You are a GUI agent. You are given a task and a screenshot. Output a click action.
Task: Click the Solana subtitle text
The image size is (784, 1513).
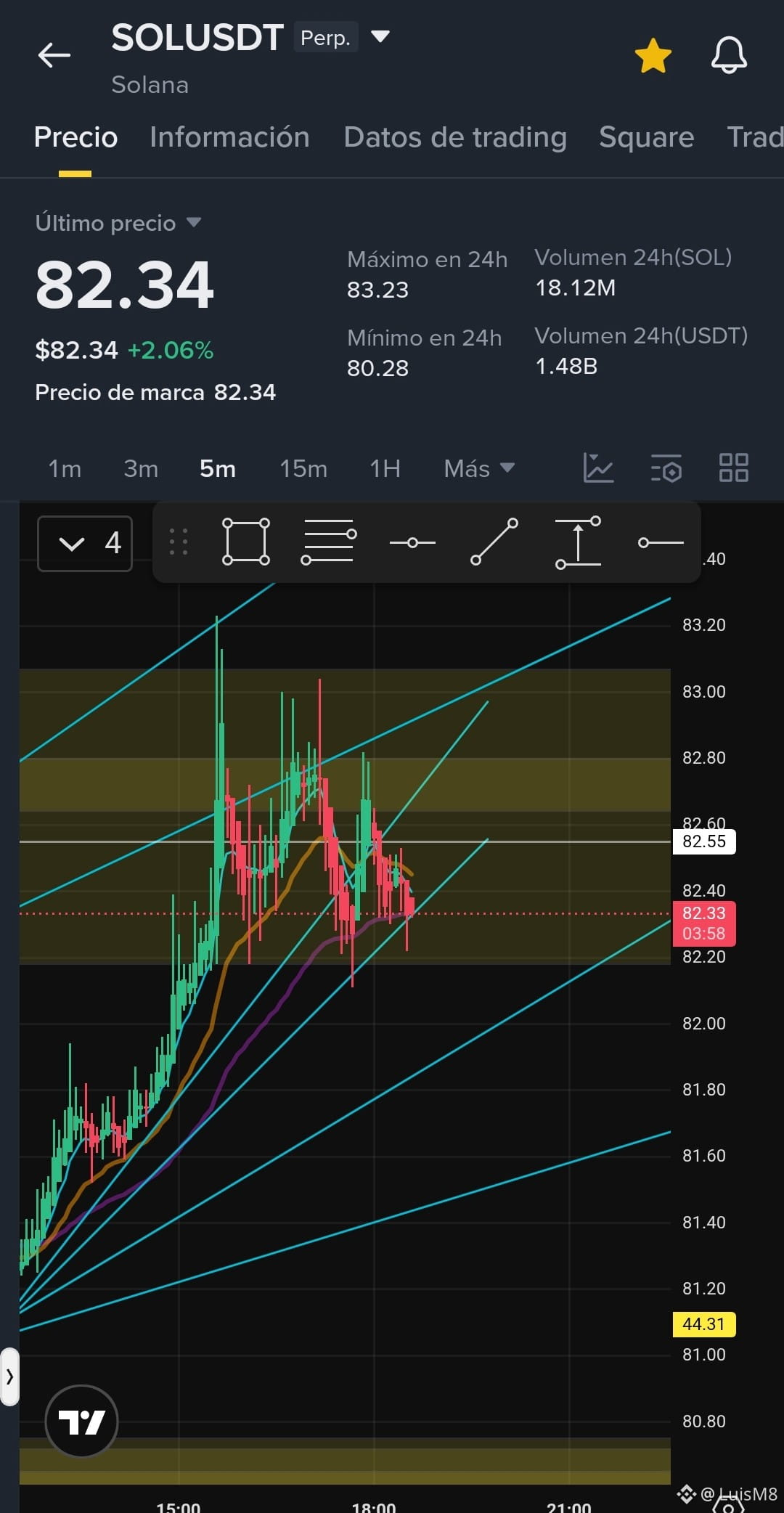(x=150, y=85)
